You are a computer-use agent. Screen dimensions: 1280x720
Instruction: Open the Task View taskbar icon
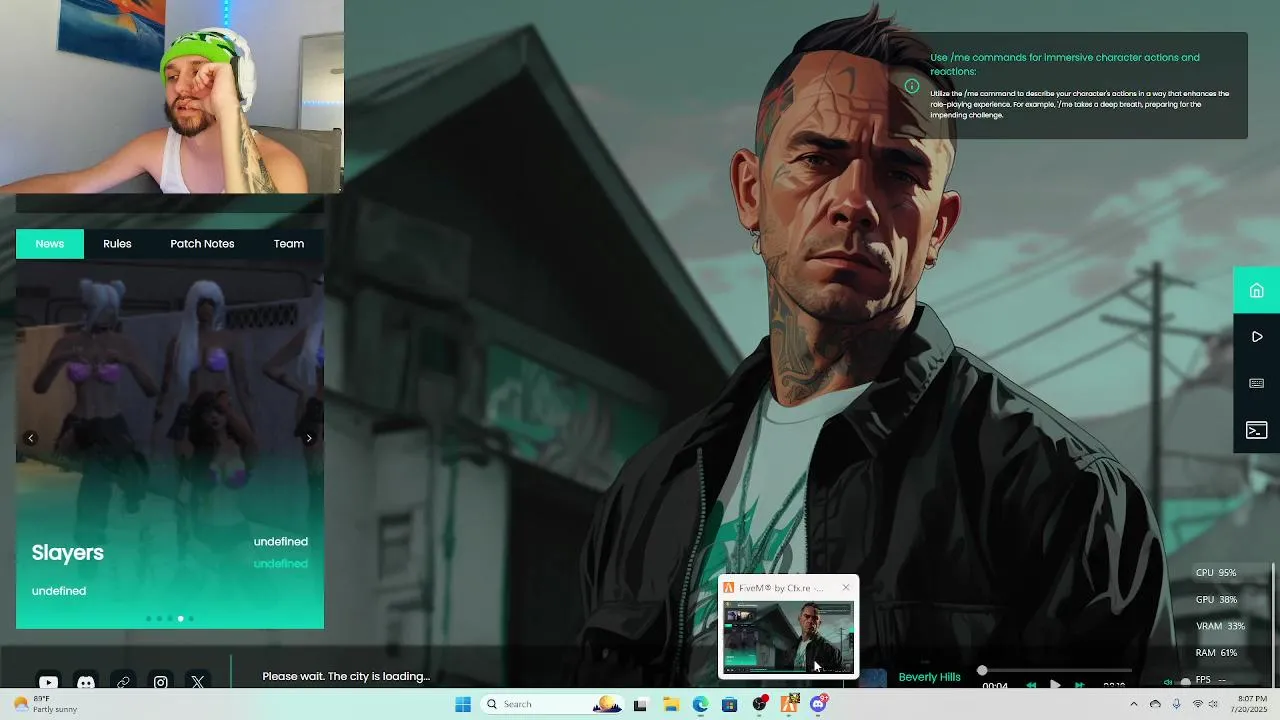tap(640, 704)
